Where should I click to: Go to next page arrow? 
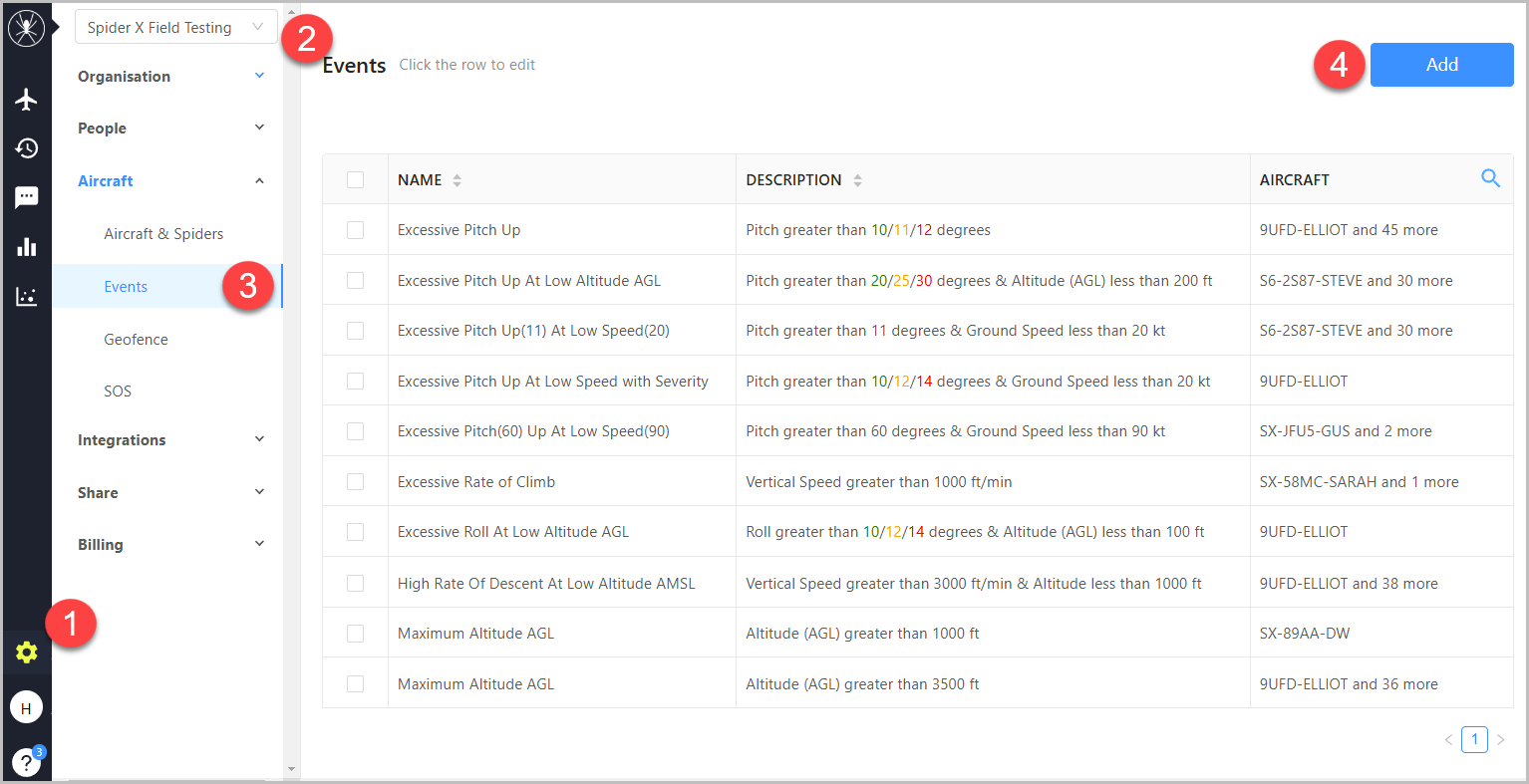pyautogui.click(x=1500, y=739)
